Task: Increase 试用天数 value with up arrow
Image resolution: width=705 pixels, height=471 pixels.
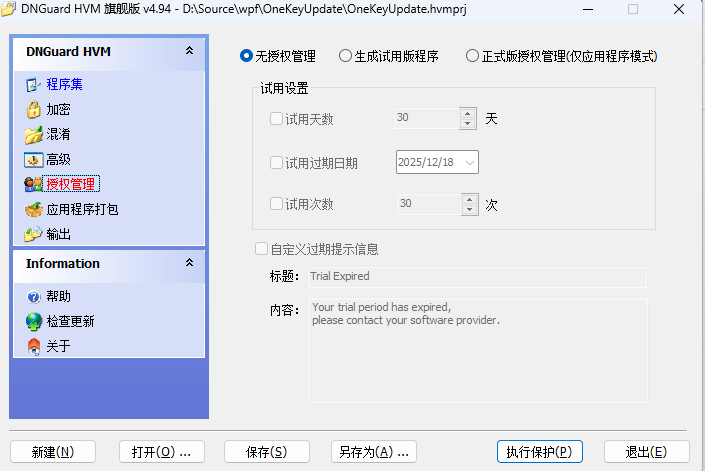Action: [x=468, y=113]
